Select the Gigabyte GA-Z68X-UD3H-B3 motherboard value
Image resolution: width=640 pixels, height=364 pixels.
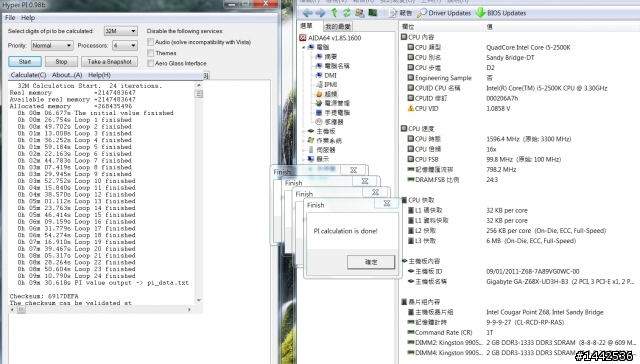(560, 282)
